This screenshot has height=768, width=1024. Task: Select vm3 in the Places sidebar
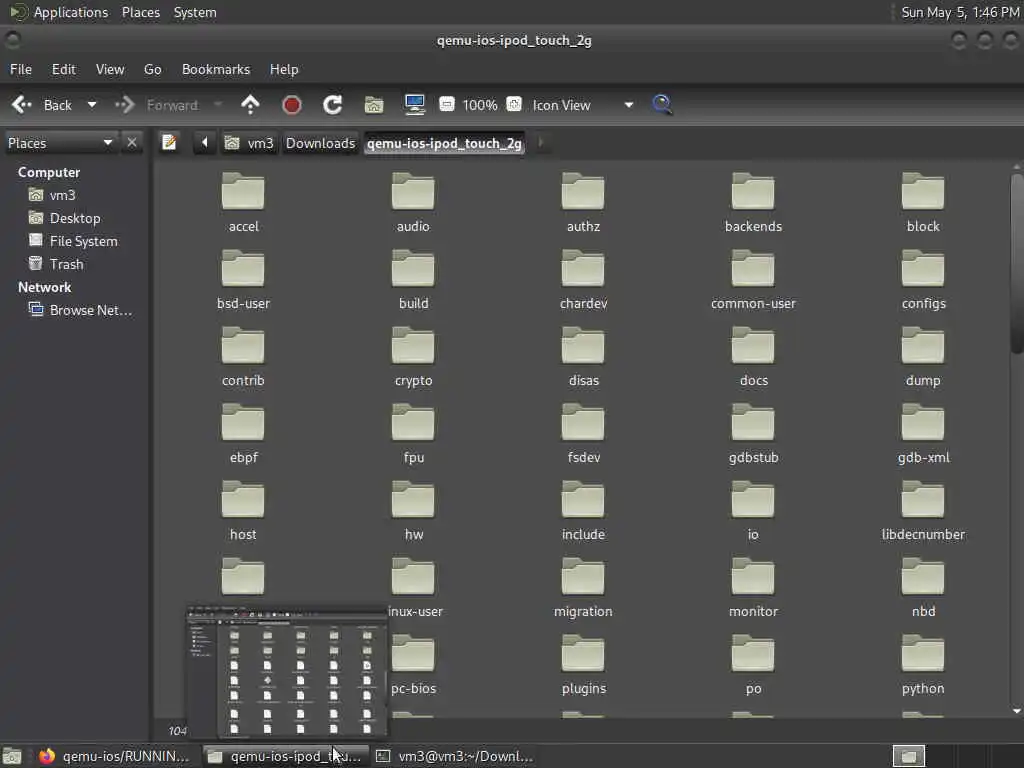[52, 195]
